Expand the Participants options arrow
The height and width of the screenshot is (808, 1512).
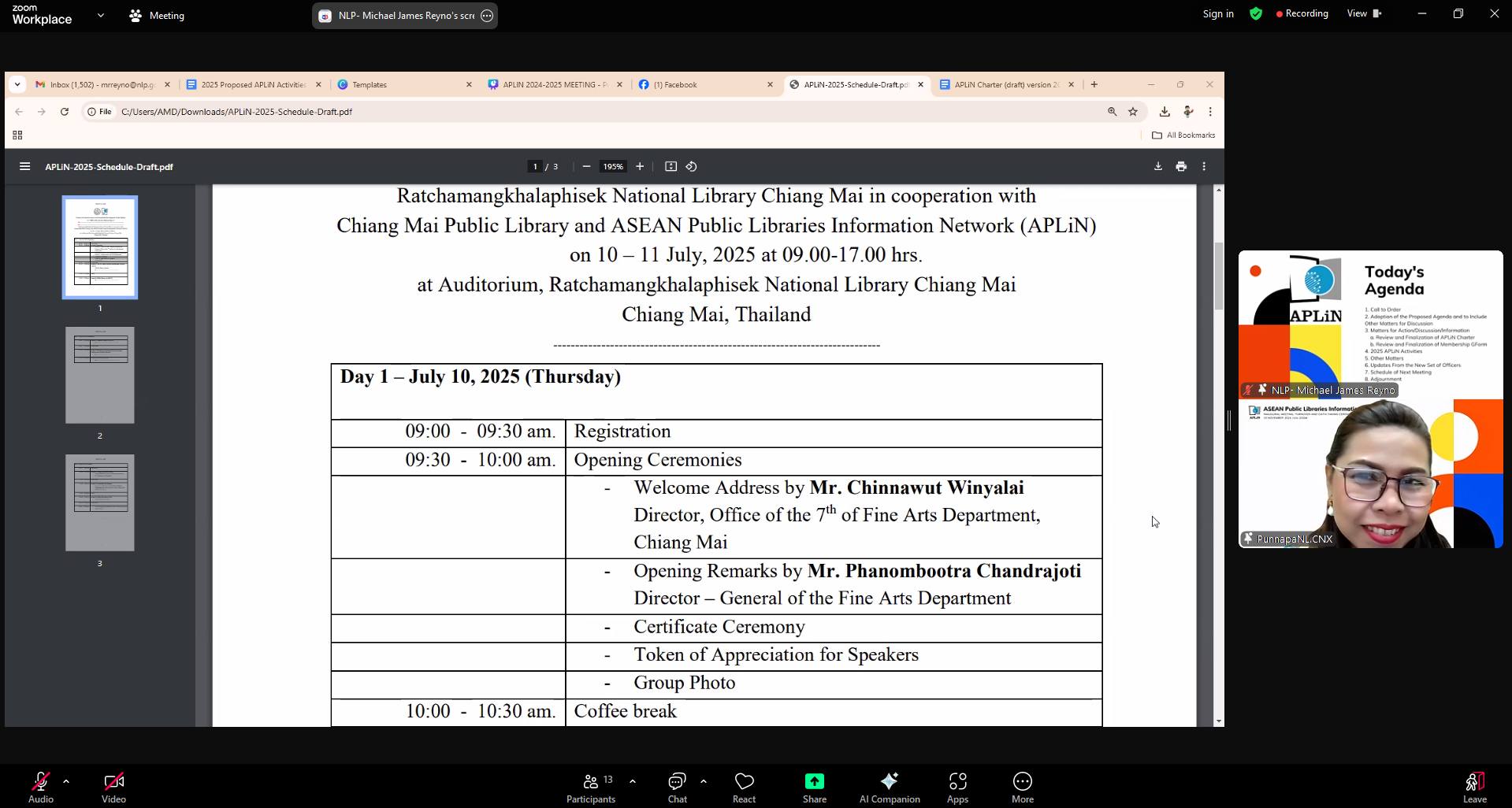pyautogui.click(x=633, y=781)
